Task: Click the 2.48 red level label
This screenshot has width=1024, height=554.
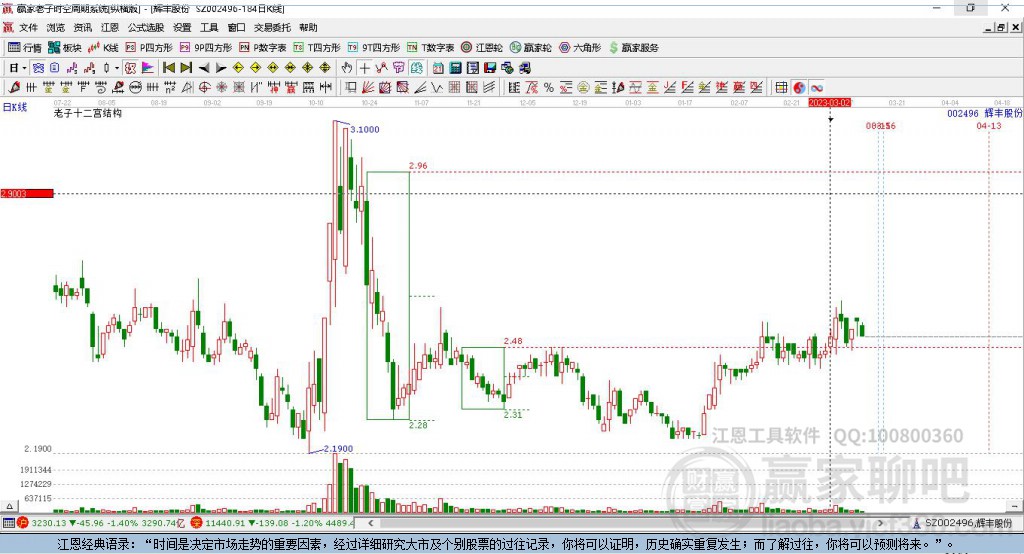Action: click(x=513, y=341)
